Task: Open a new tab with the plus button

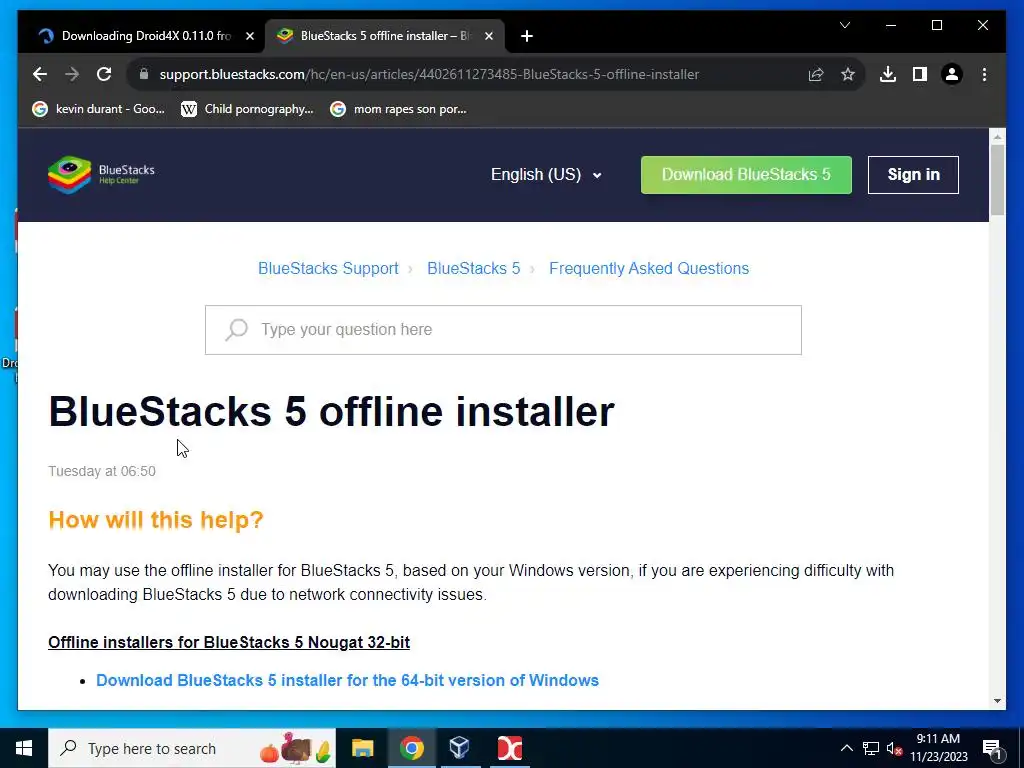Action: click(527, 36)
